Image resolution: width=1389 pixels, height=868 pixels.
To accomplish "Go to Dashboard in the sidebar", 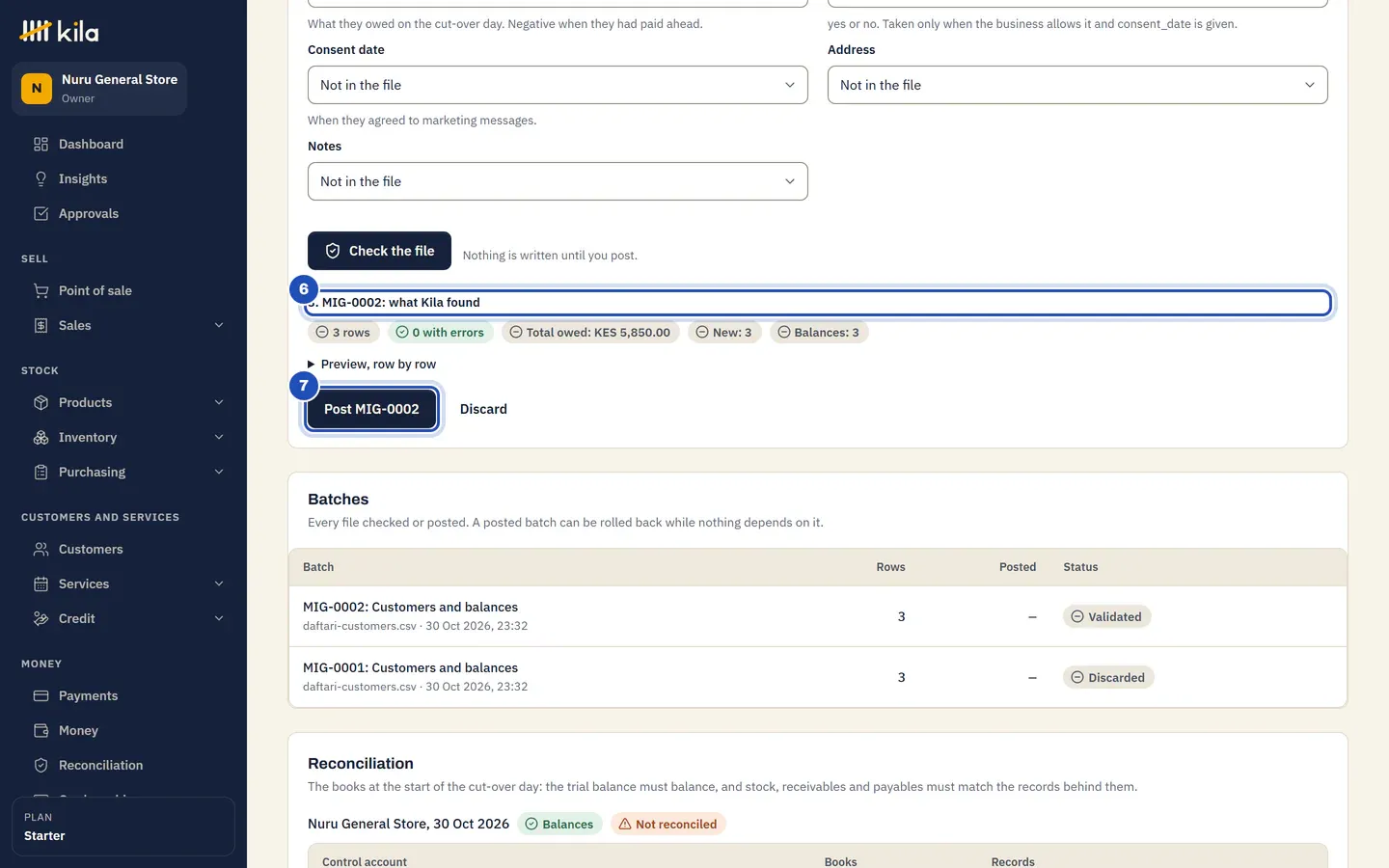I will 123,144.
